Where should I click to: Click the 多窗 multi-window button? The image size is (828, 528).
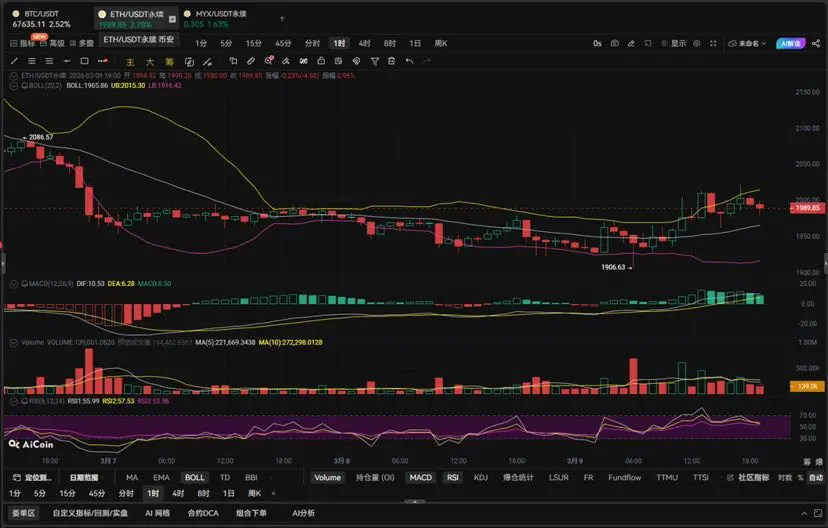81,43
